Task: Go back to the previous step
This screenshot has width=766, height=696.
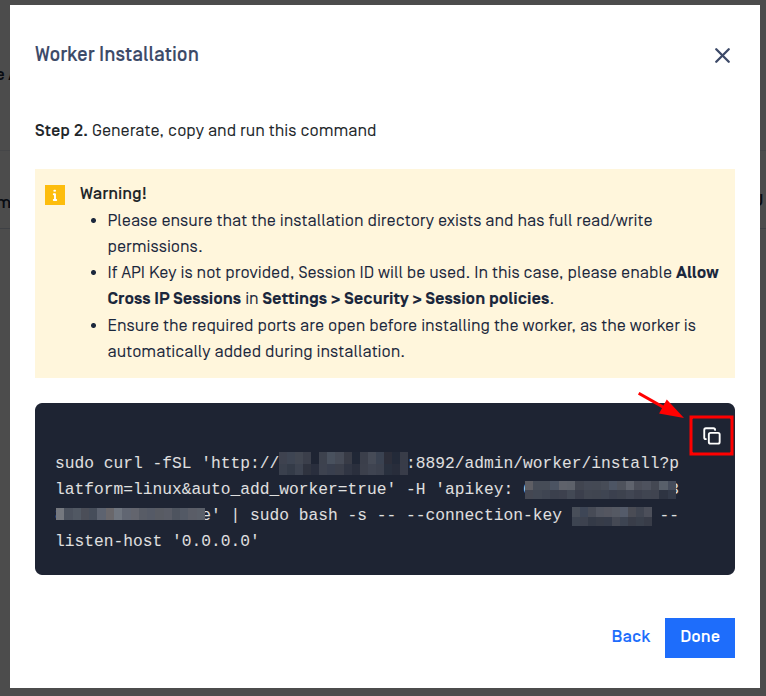Action: tap(631, 637)
